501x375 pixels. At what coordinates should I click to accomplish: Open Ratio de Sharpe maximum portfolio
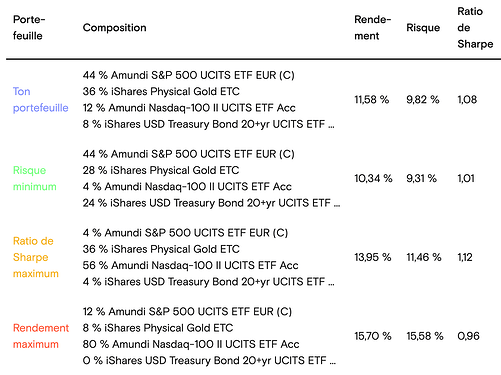click(36, 257)
